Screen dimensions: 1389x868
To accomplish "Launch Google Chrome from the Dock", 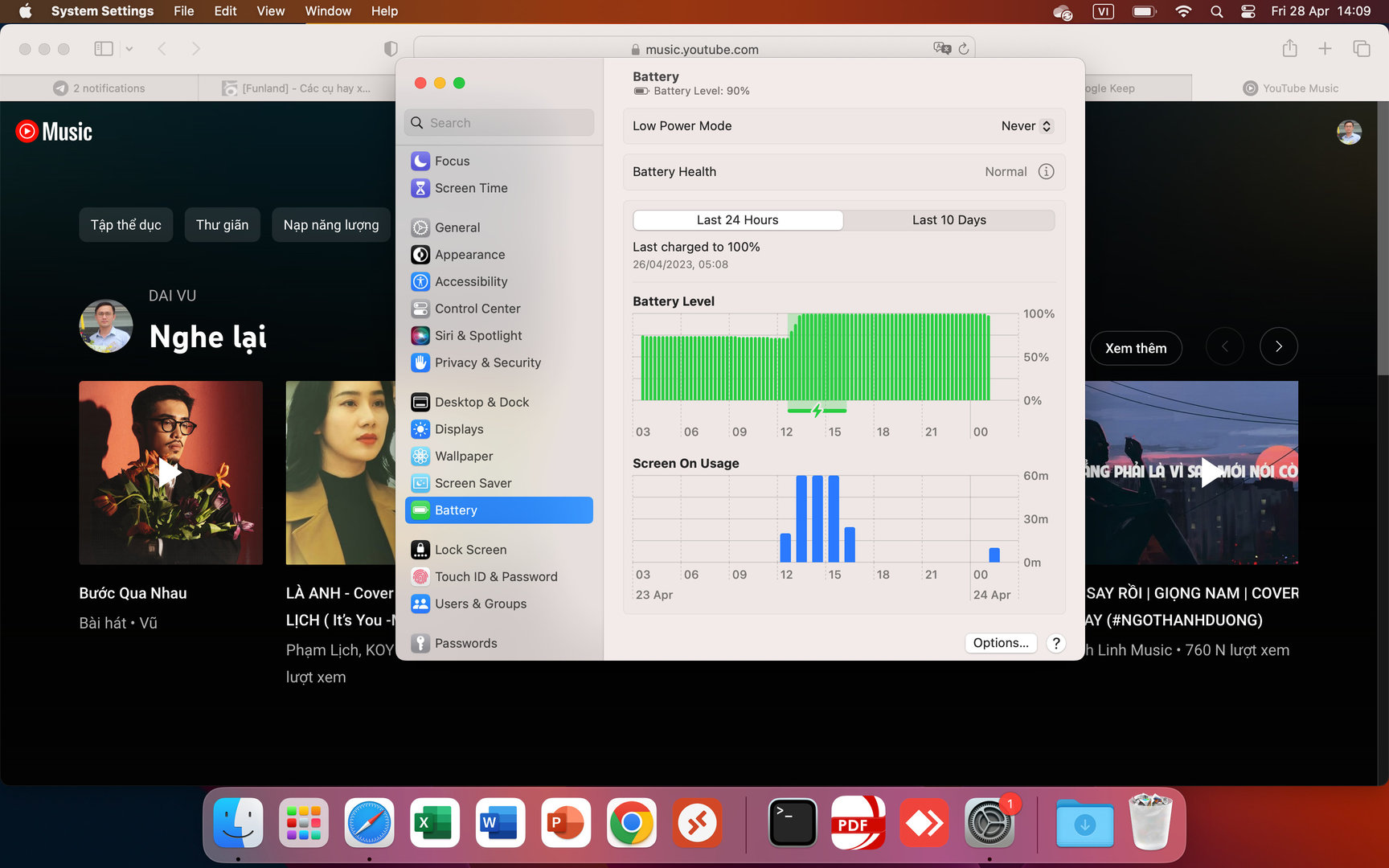I will click(x=631, y=823).
